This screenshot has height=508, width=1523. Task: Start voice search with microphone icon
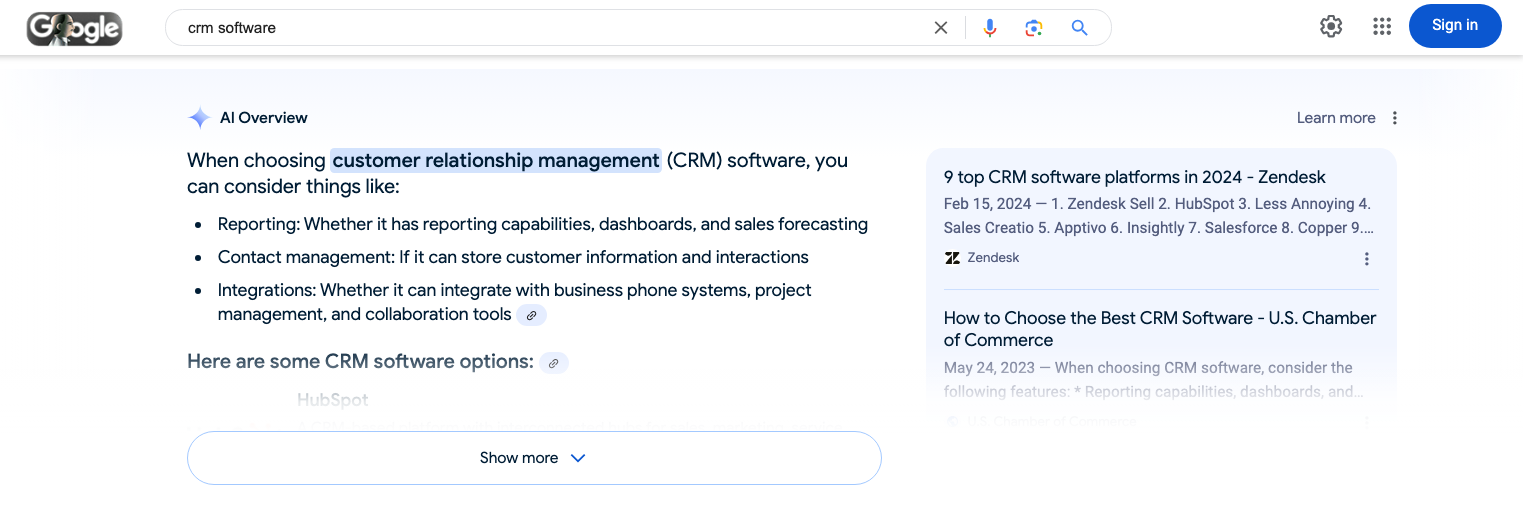click(x=990, y=28)
